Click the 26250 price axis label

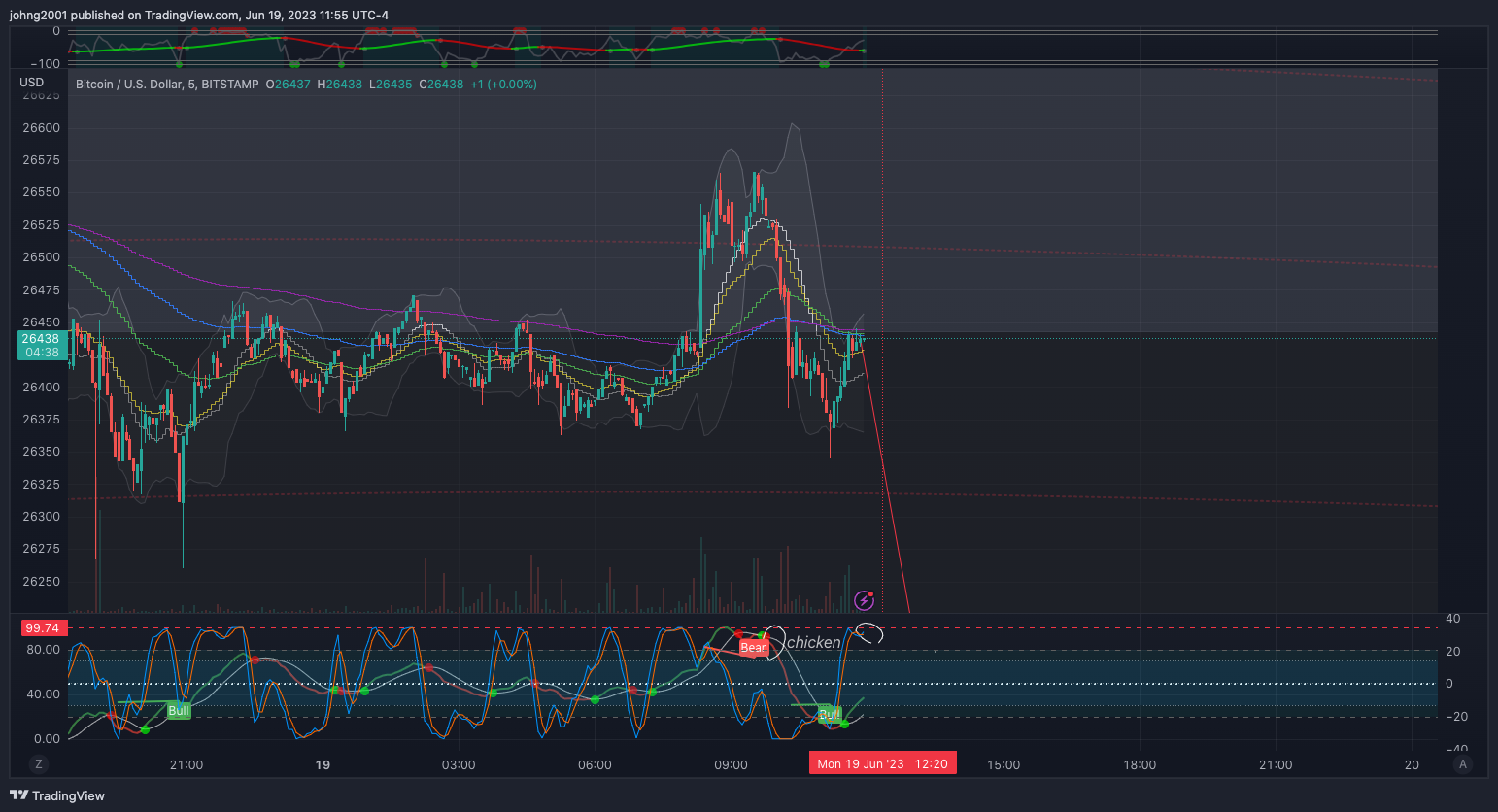pyautogui.click(x=42, y=582)
